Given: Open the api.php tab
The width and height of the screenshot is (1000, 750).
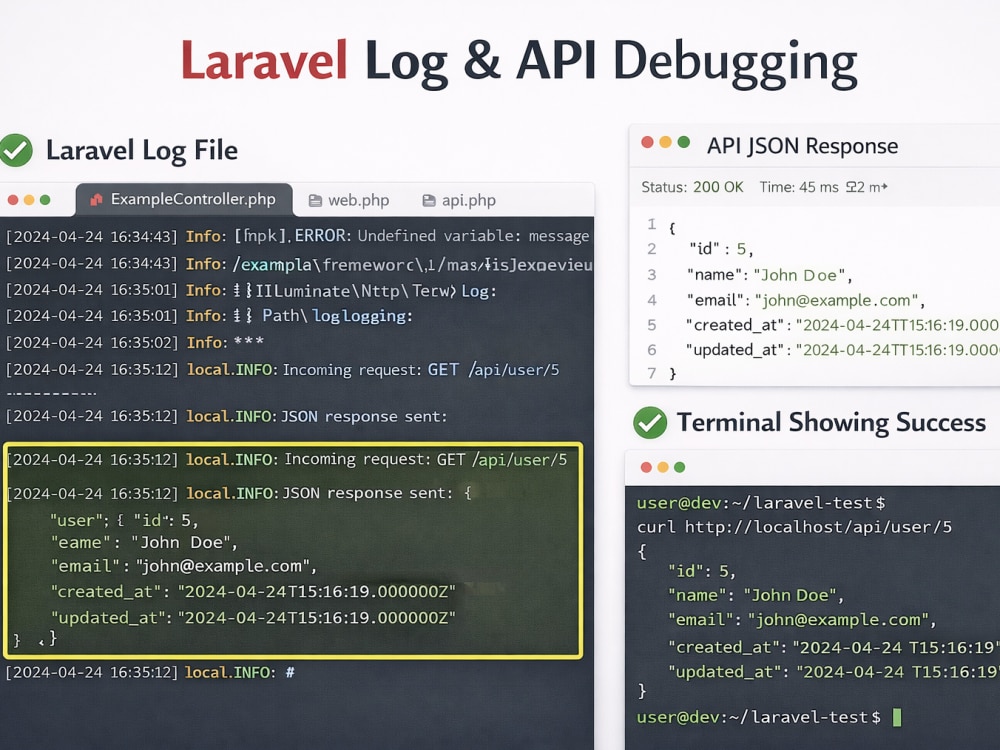Looking at the screenshot, I should point(459,200).
